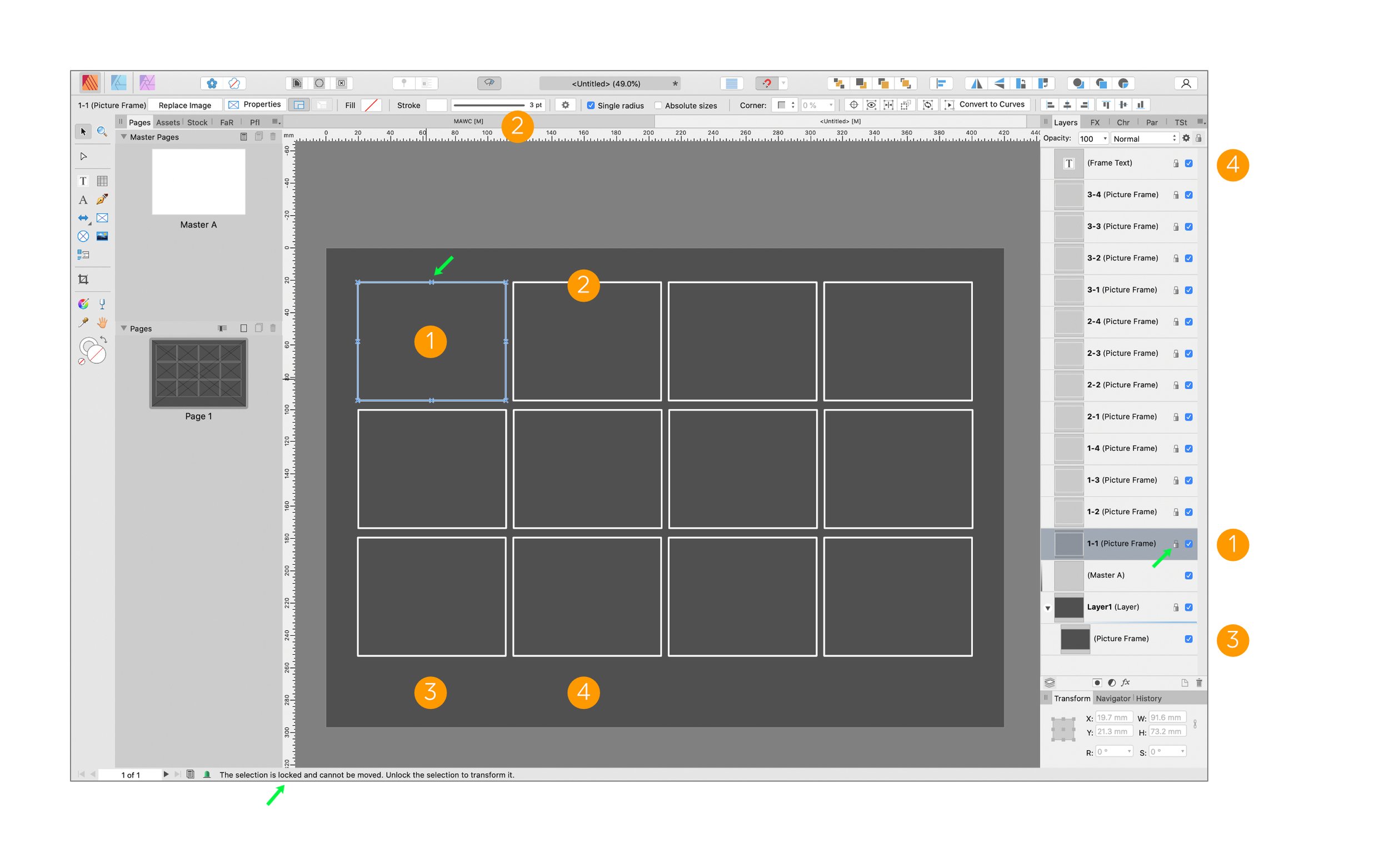
Task: Hide the 3-4 (Picture Frame) layer
Action: click(x=1188, y=195)
